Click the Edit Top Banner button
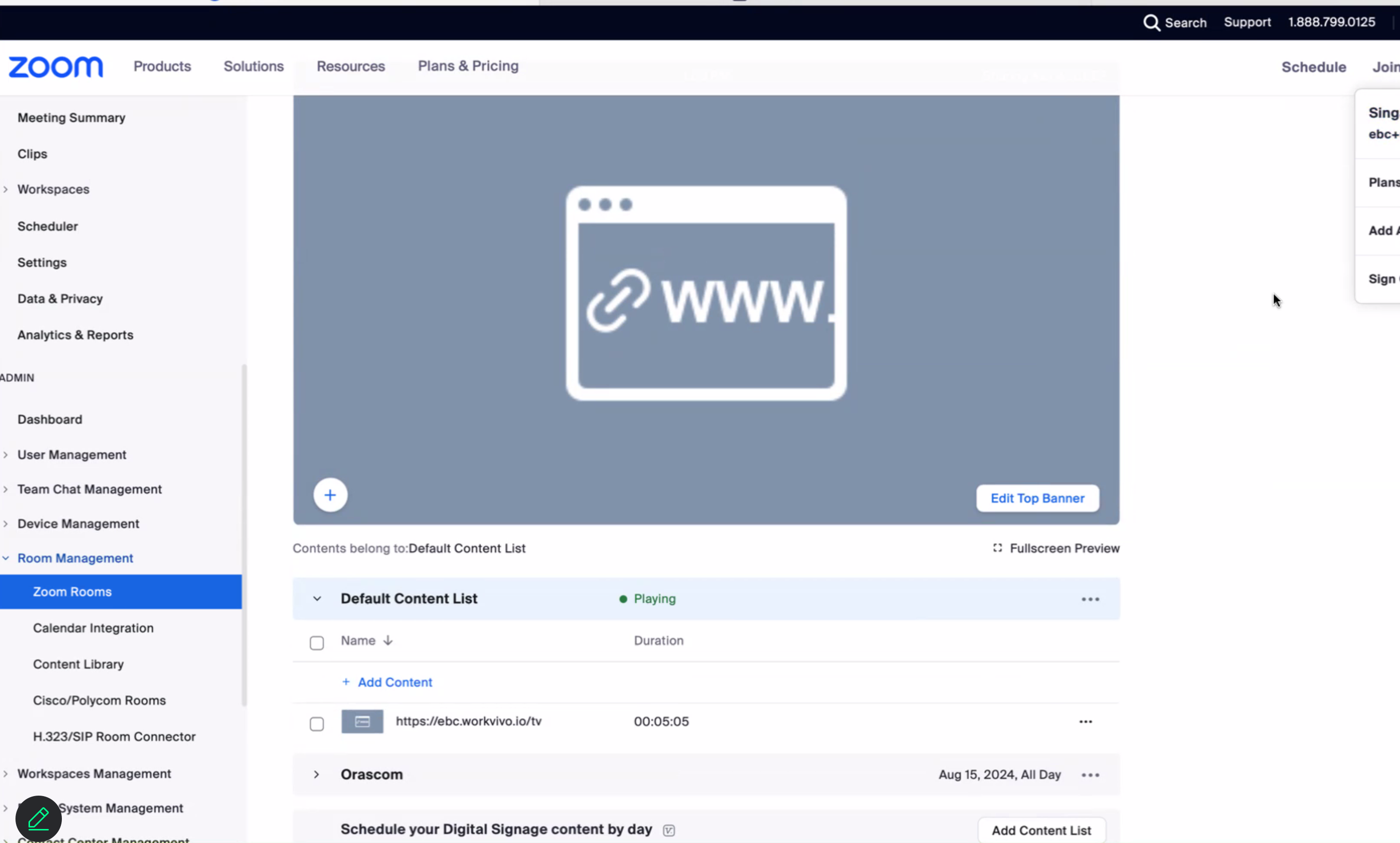 click(x=1037, y=498)
